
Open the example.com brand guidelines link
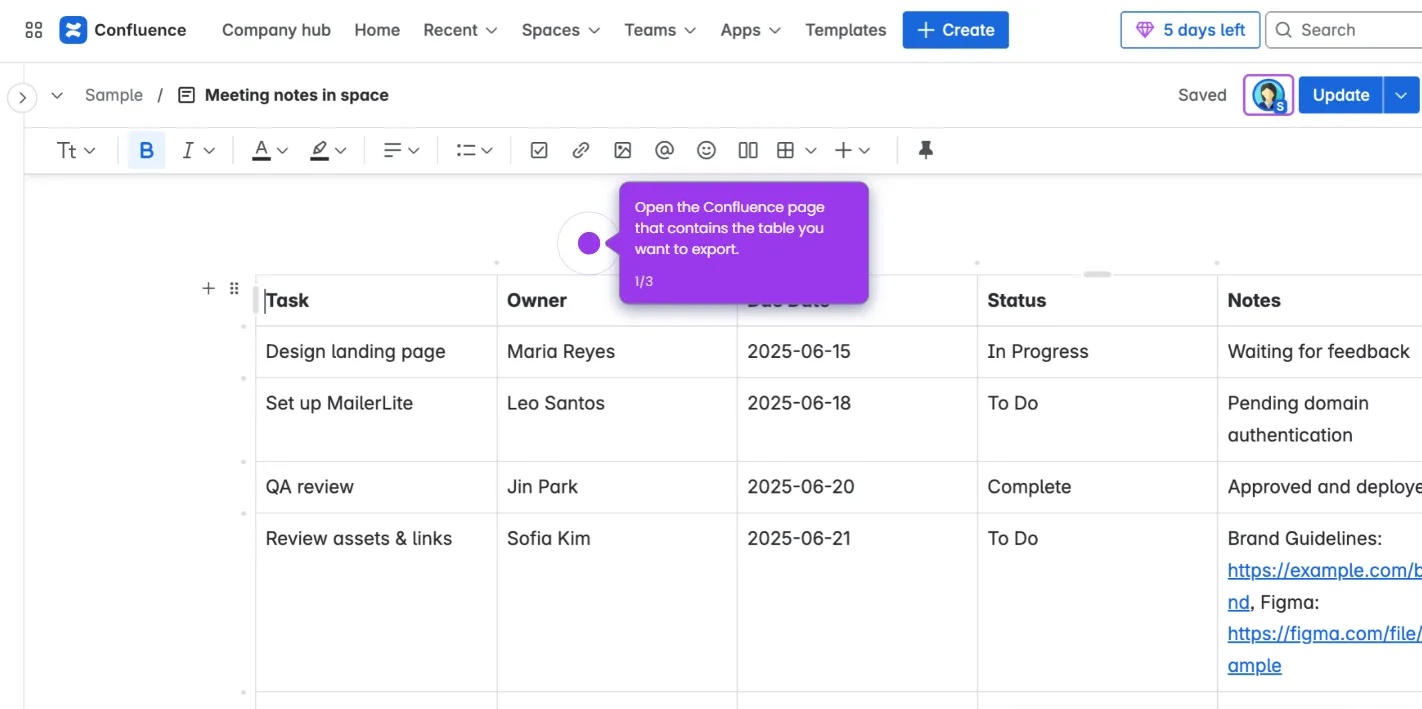[1324, 571]
